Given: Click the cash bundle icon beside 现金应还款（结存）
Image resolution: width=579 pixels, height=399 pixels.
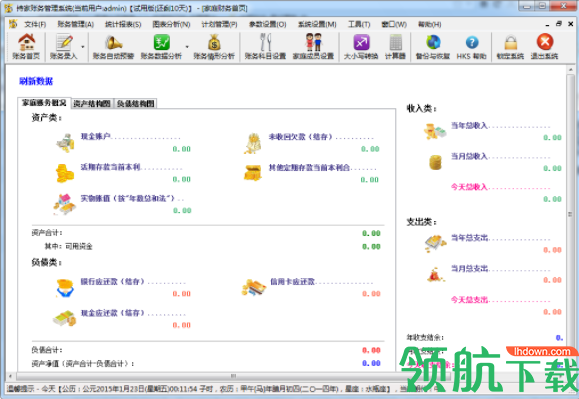Looking at the screenshot, I should point(65,318).
